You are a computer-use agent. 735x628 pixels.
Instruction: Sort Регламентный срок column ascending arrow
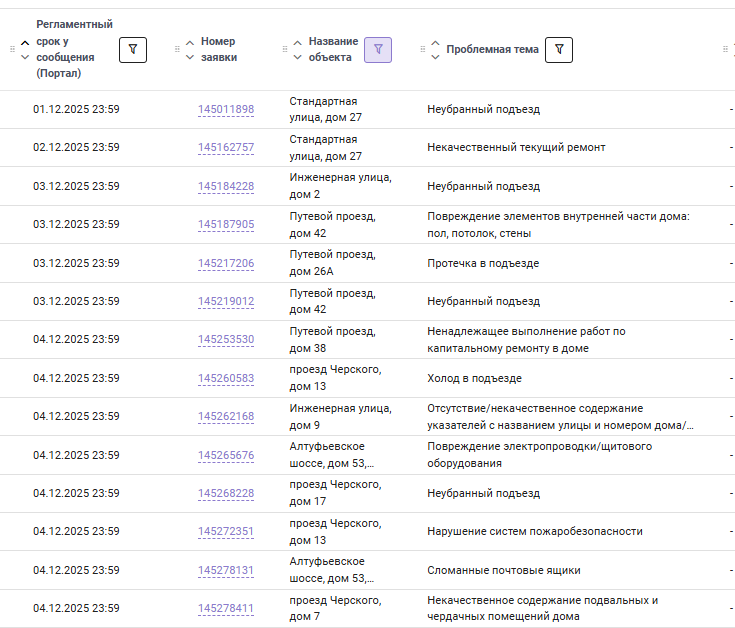click(25, 43)
